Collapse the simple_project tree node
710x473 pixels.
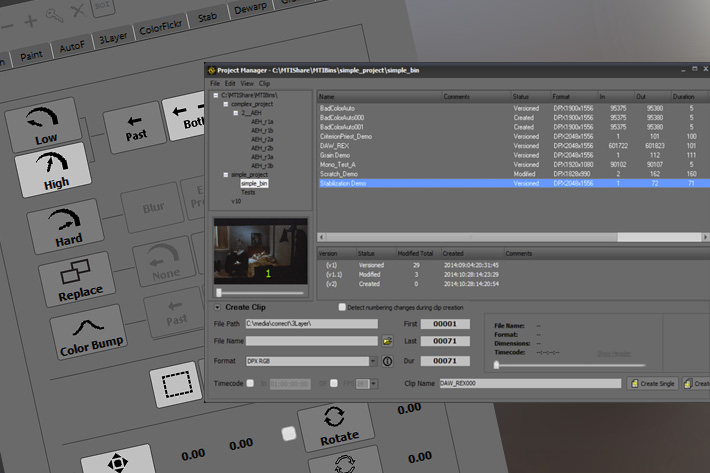[225, 175]
